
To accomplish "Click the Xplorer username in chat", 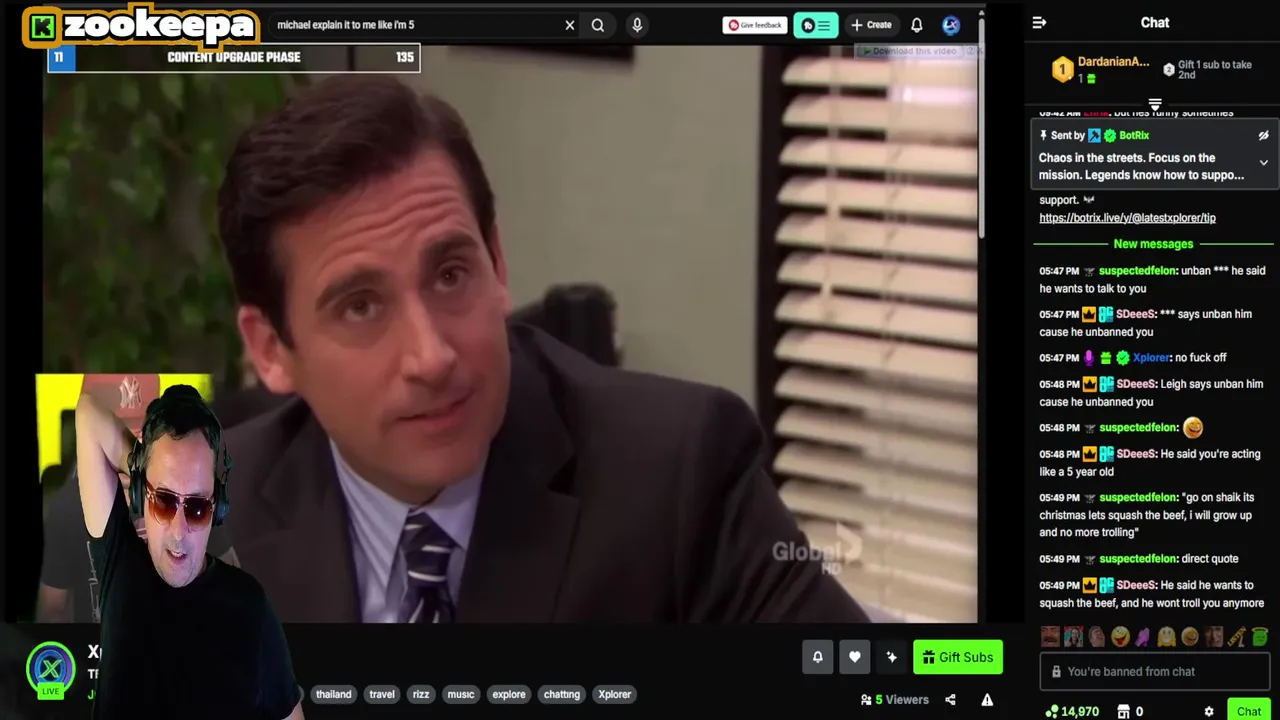I will click(1151, 358).
